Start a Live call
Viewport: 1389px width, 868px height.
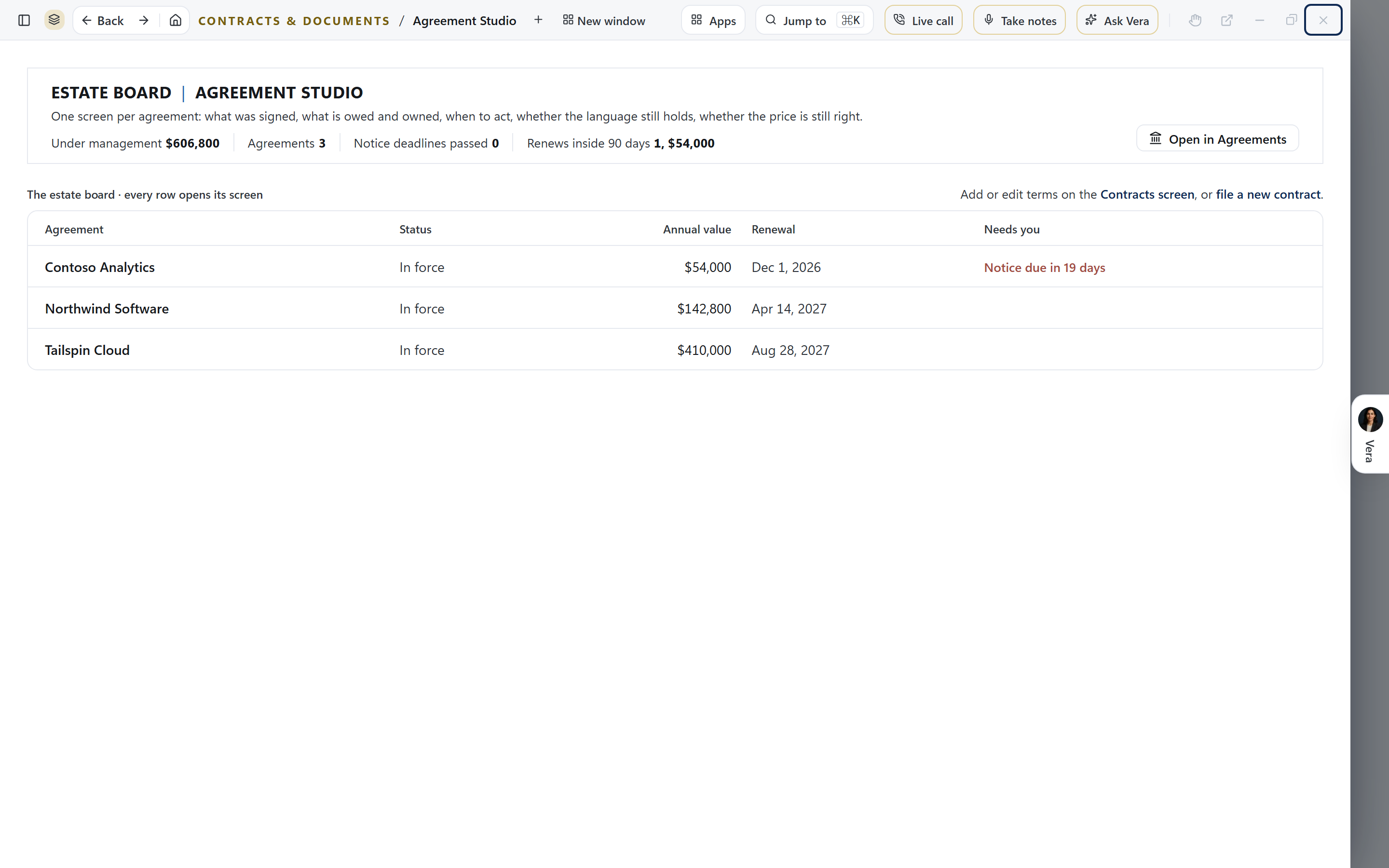coord(923,20)
